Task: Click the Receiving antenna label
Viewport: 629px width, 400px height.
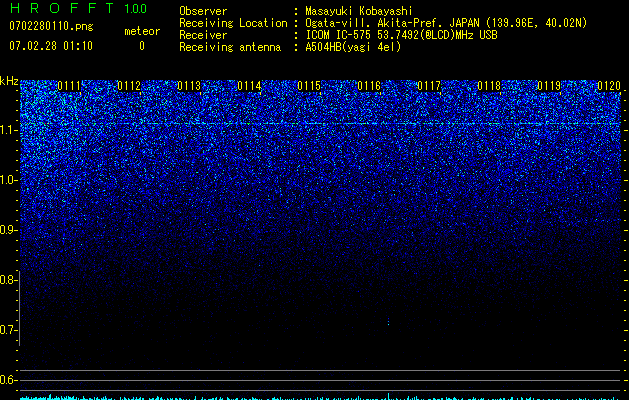Action: click(230, 47)
